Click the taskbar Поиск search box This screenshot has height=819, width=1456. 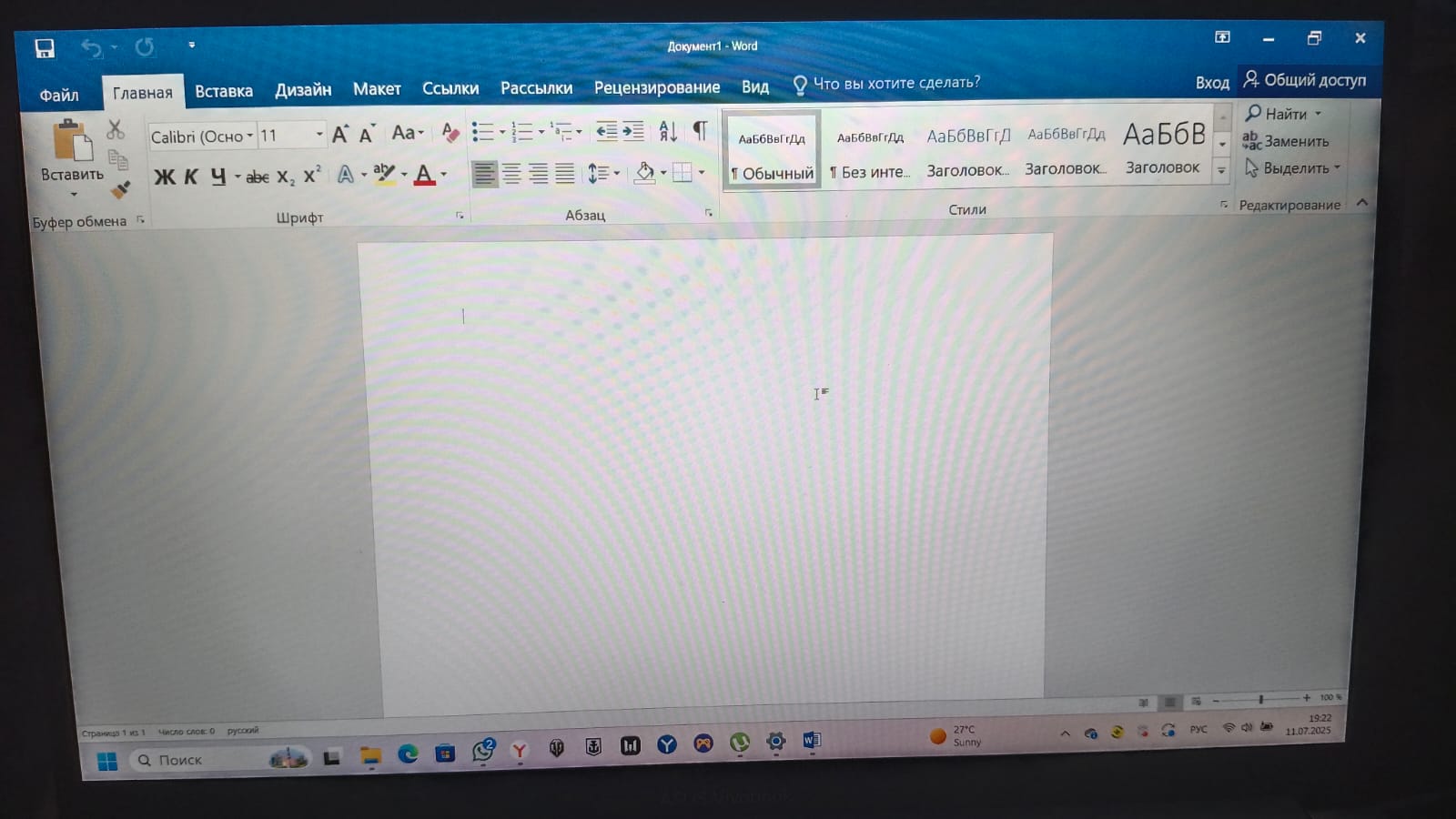click(218, 759)
